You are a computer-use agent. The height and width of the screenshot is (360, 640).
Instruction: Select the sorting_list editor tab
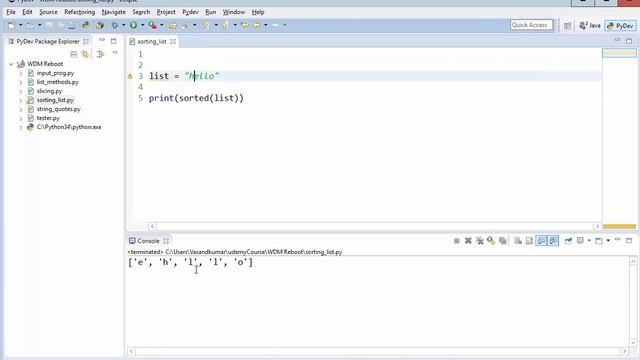[x=151, y=42]
